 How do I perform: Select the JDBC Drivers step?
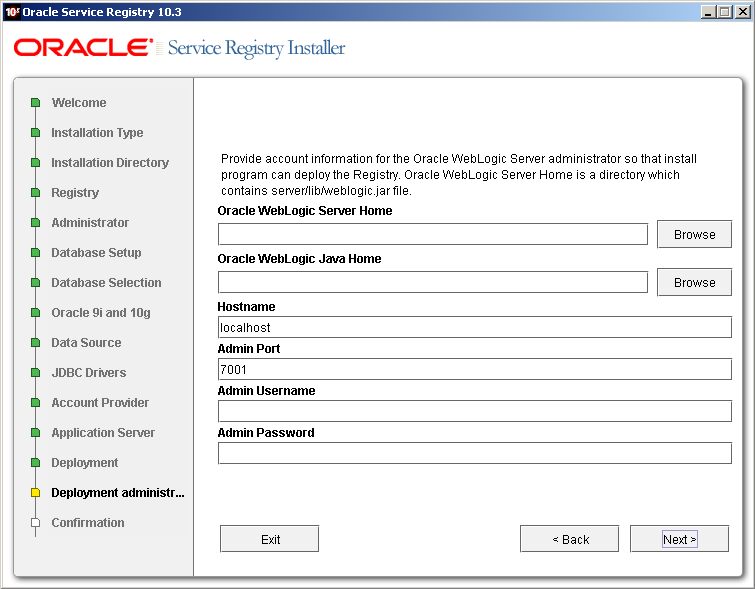[89, 373]
